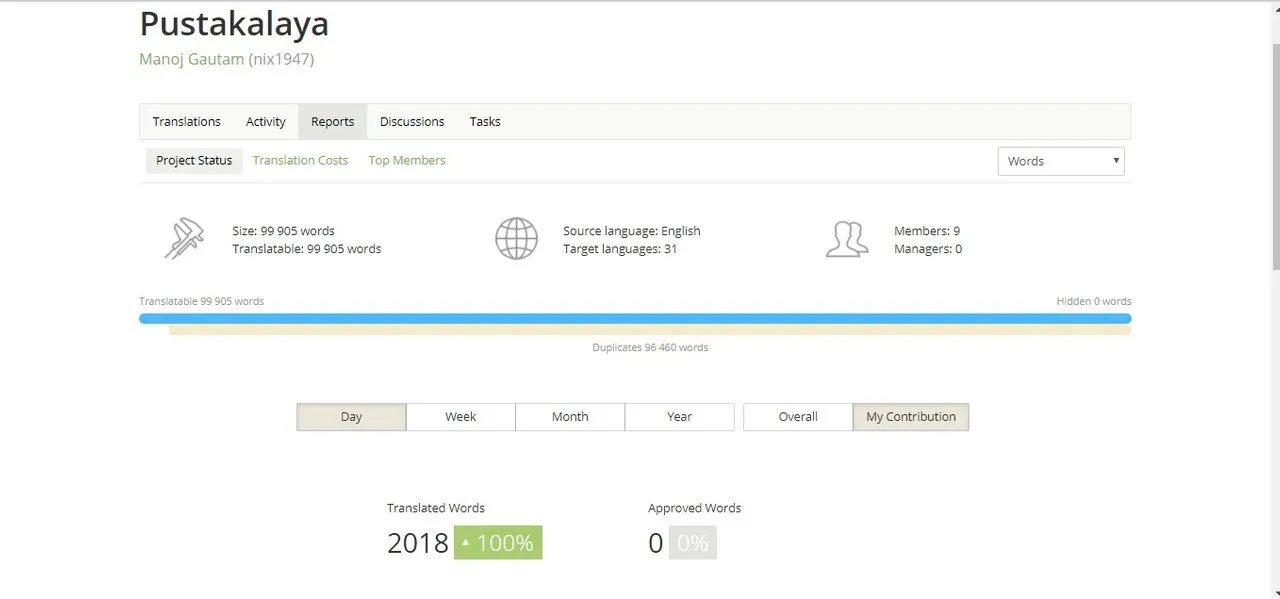Click the 'Approved Words' label
This screenshot has width=1280, height=599.
tap(695, 508)
